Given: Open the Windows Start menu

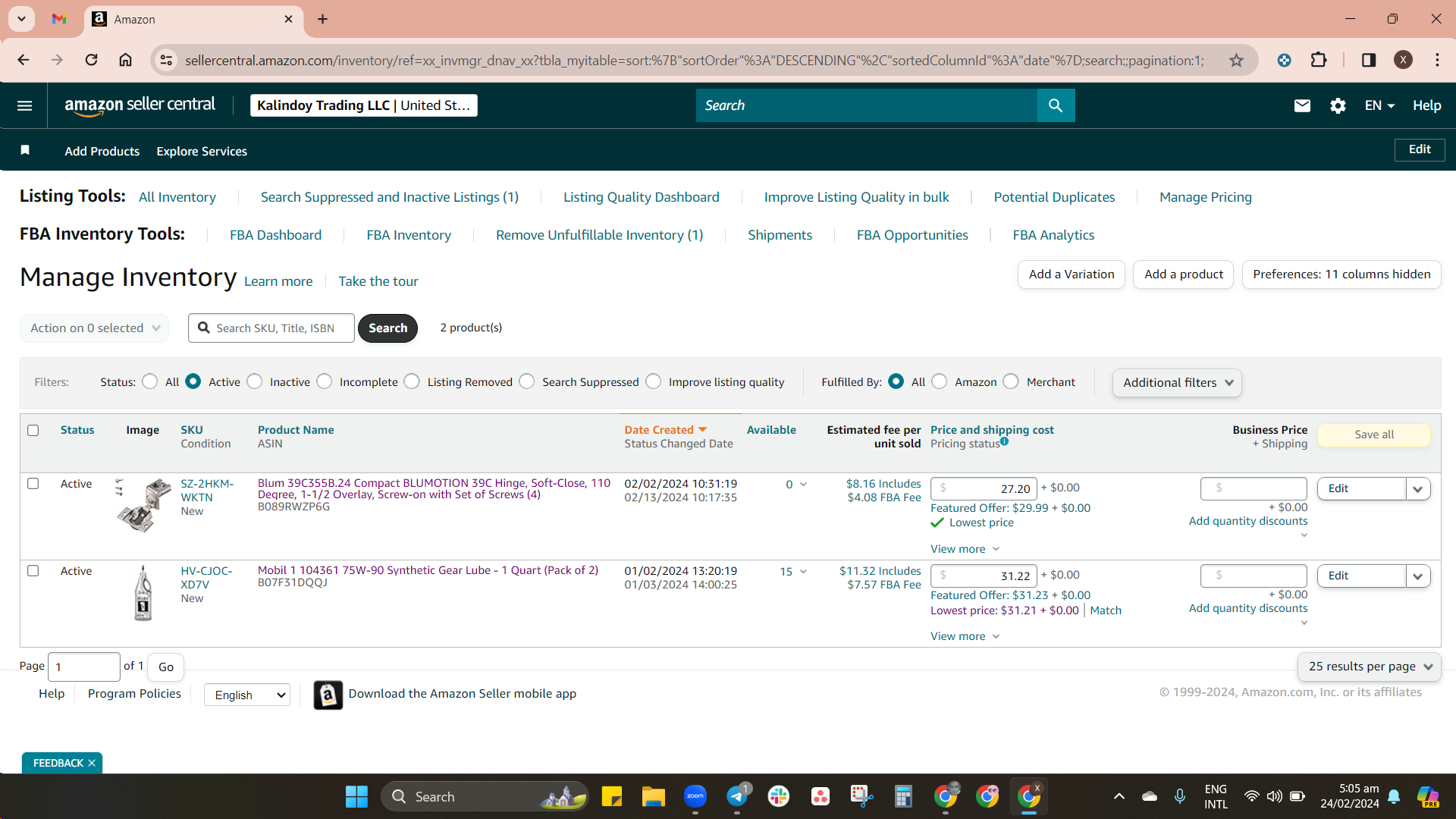Looking at the screenshot, I should click(x=356, y=796).
